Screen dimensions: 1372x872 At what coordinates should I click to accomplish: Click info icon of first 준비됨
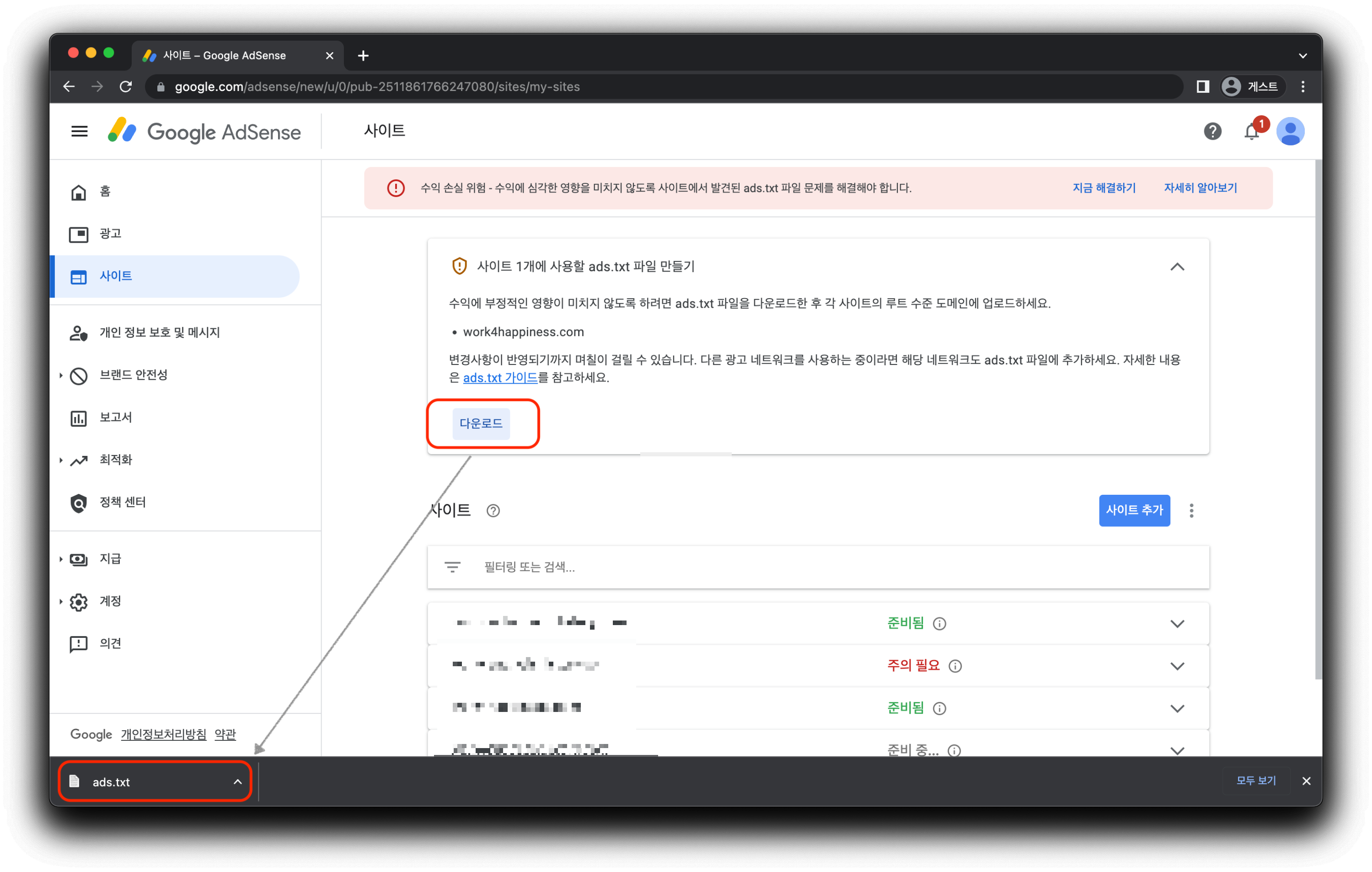click(x=939, y=624)
